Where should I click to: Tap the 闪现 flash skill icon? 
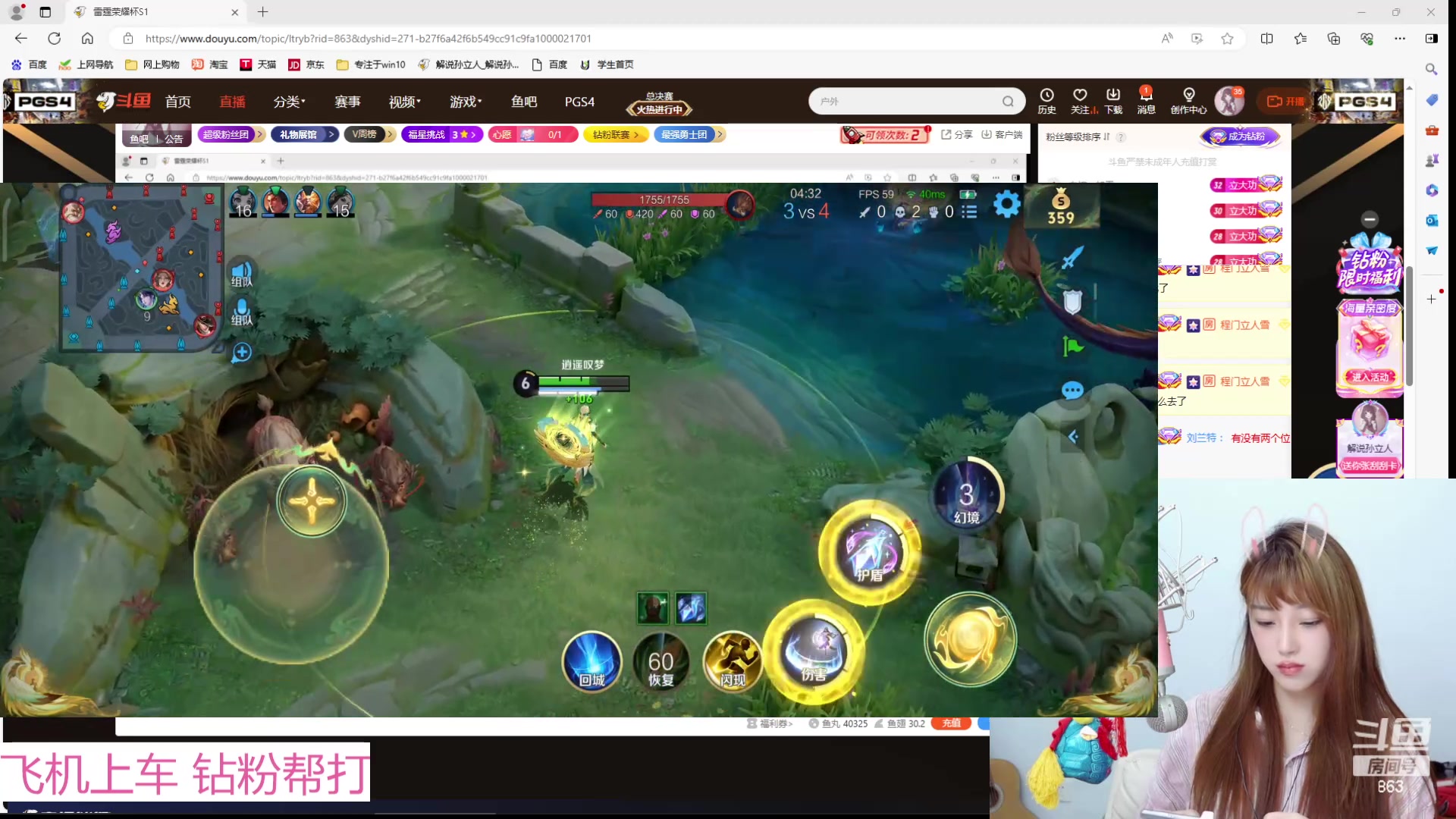tap(732, 661)
